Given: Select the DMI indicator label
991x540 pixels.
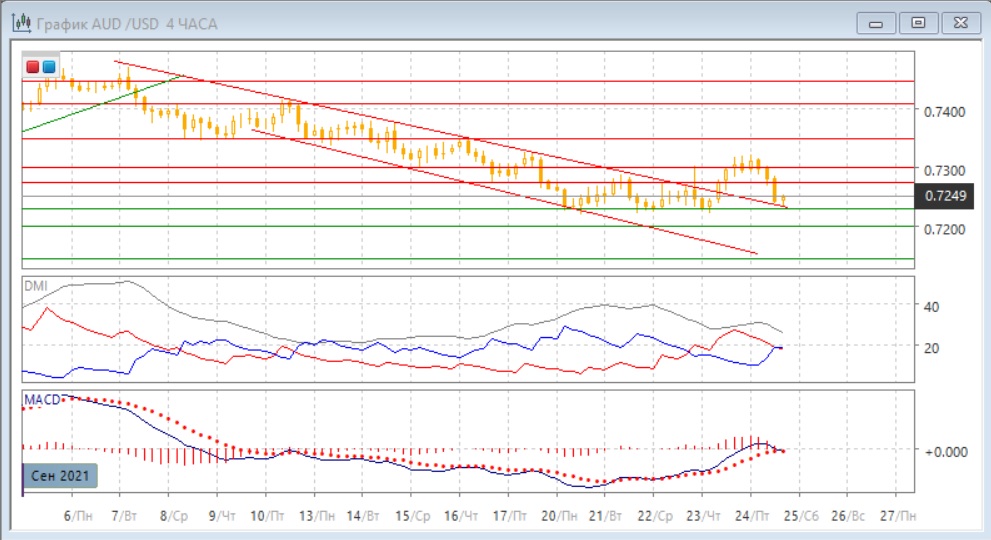Looking at the screenshot, I should coord(35,286).
